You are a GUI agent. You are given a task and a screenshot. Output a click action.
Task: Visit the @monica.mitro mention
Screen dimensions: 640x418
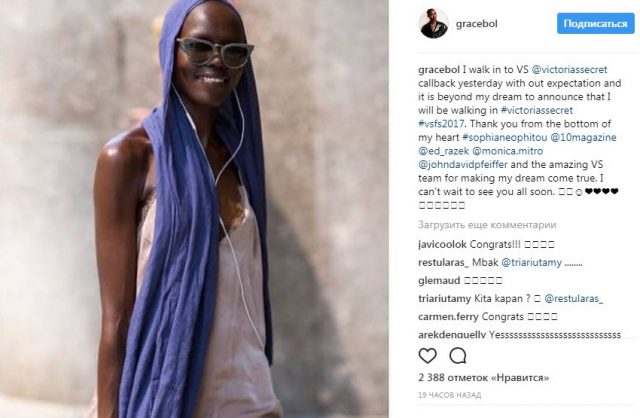(x=507, y=151)
